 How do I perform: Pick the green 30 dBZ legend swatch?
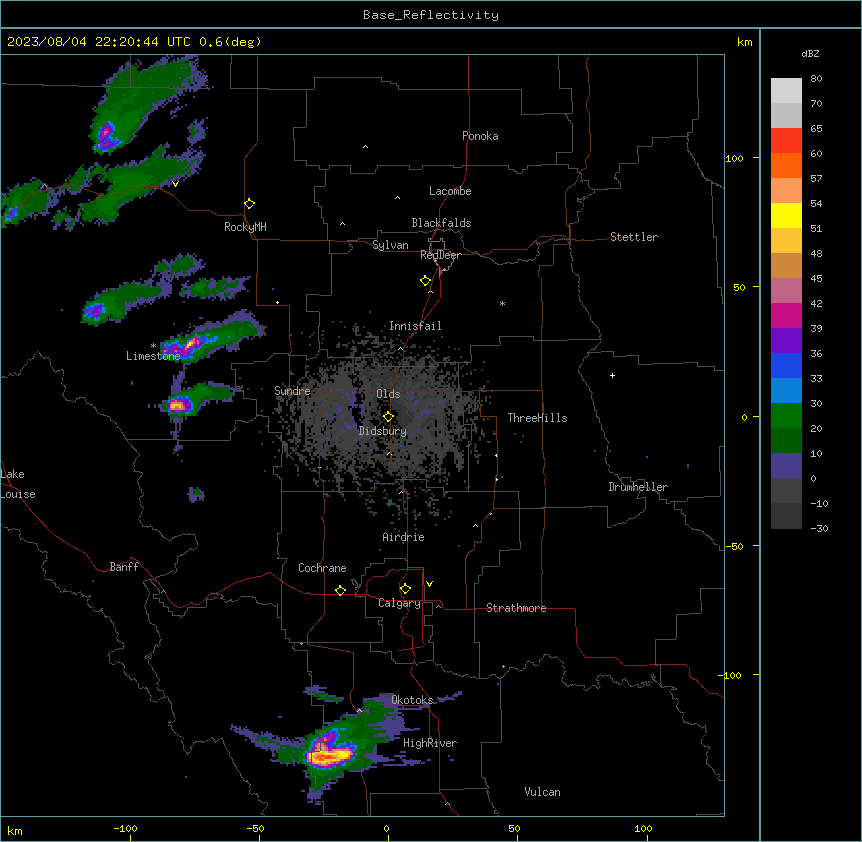click(786, 416)
